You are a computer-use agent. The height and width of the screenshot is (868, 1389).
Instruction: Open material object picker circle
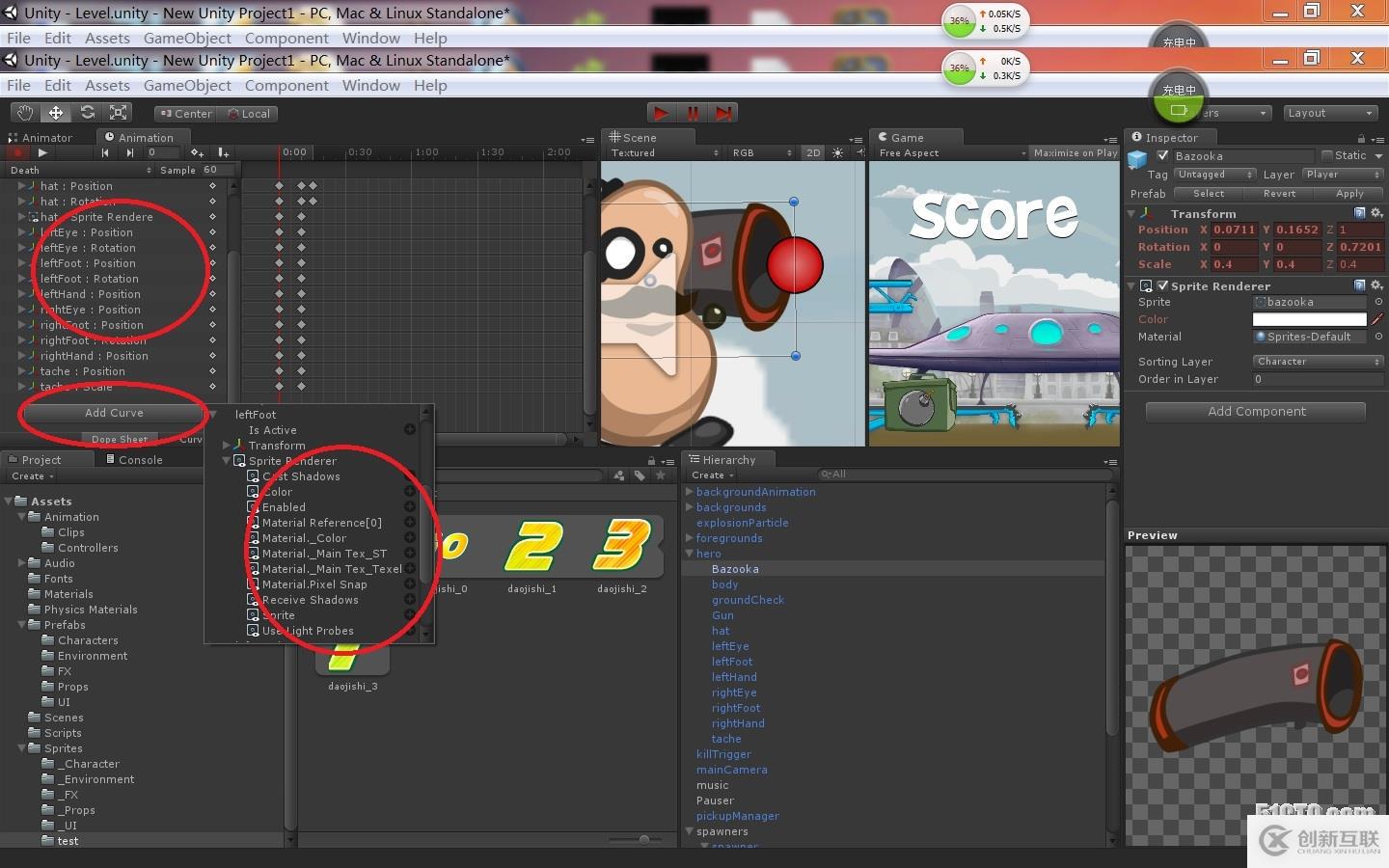[1378, 337]
